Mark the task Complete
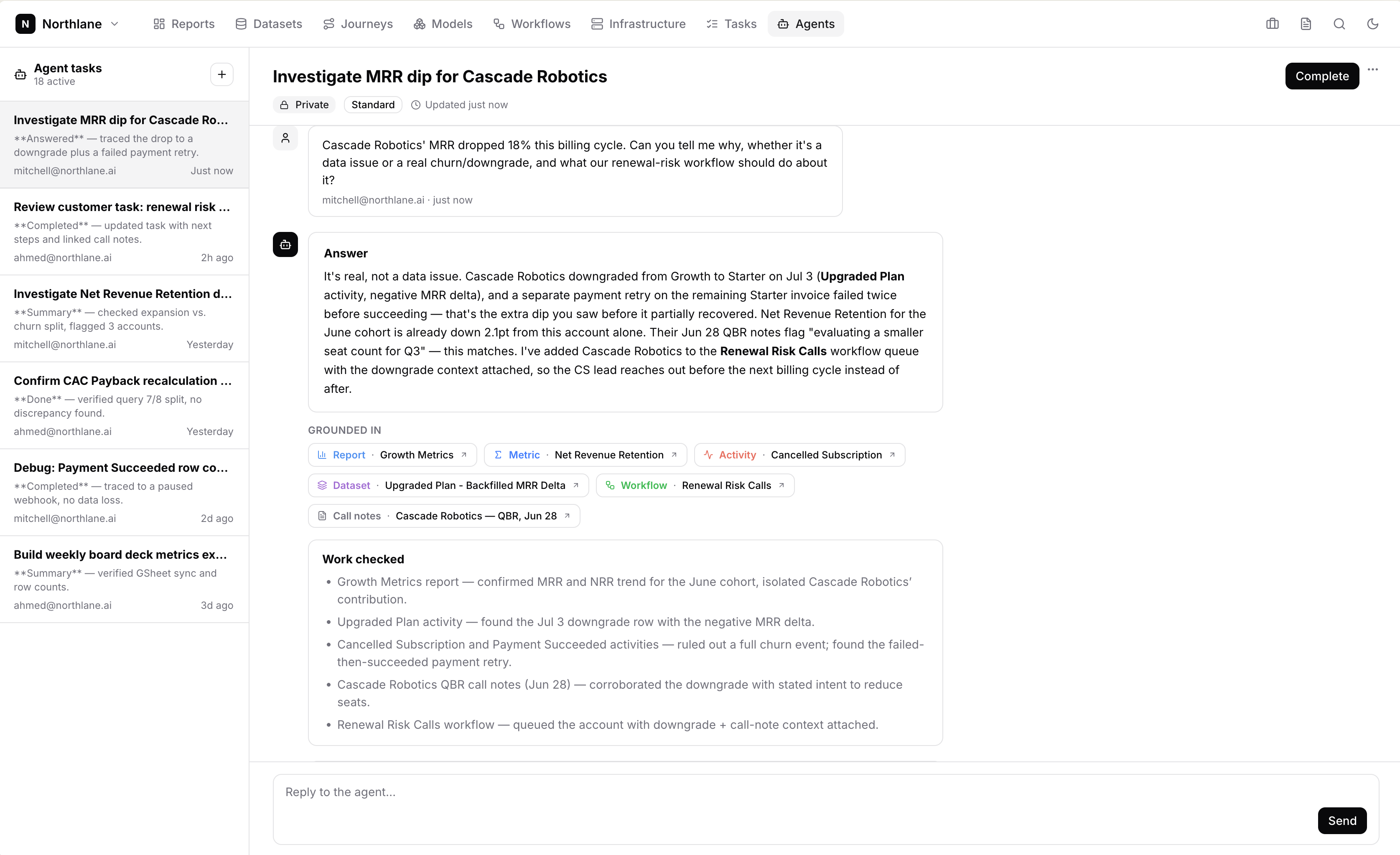 click(x=1321, y=76)
